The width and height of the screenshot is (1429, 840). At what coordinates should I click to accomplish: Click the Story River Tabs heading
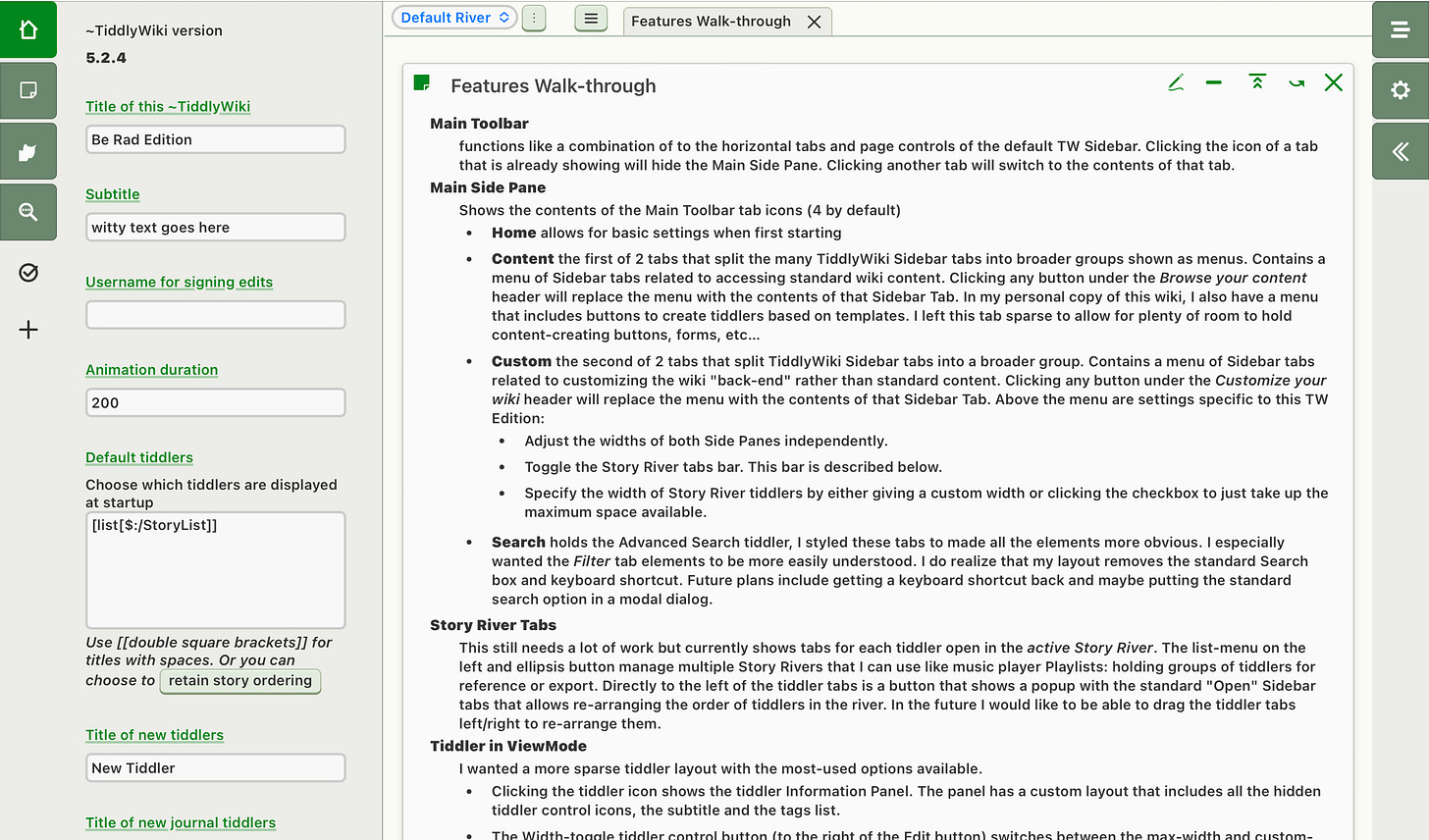click(493, 625)
